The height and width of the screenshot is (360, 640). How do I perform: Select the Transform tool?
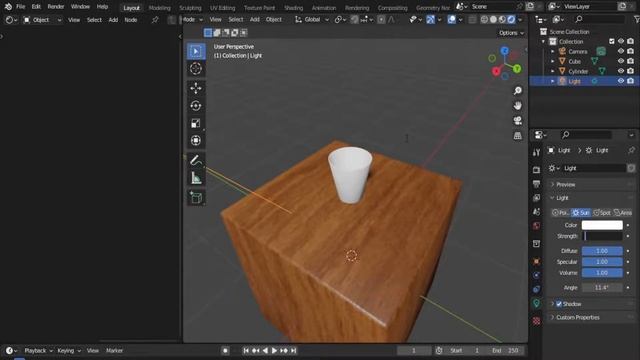pos(196,140)
